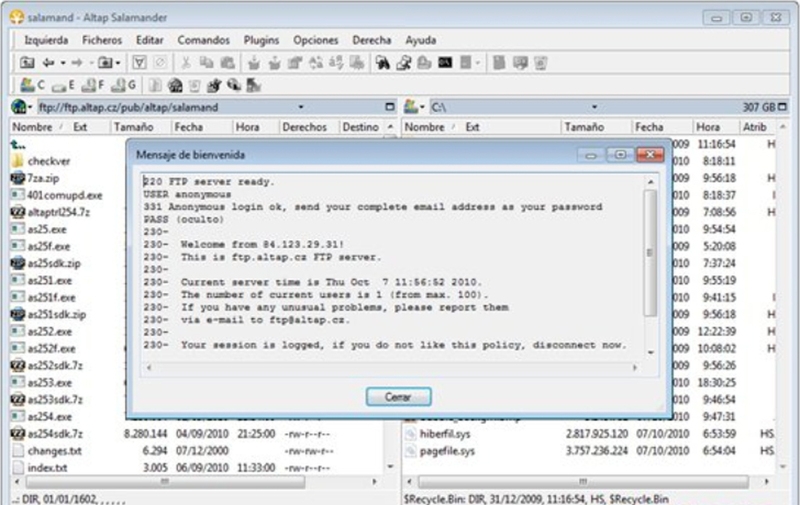Viewport: 800px width, 505px height.
Task: Open Back history dropdown arrow
Action: tap(63, 63)
